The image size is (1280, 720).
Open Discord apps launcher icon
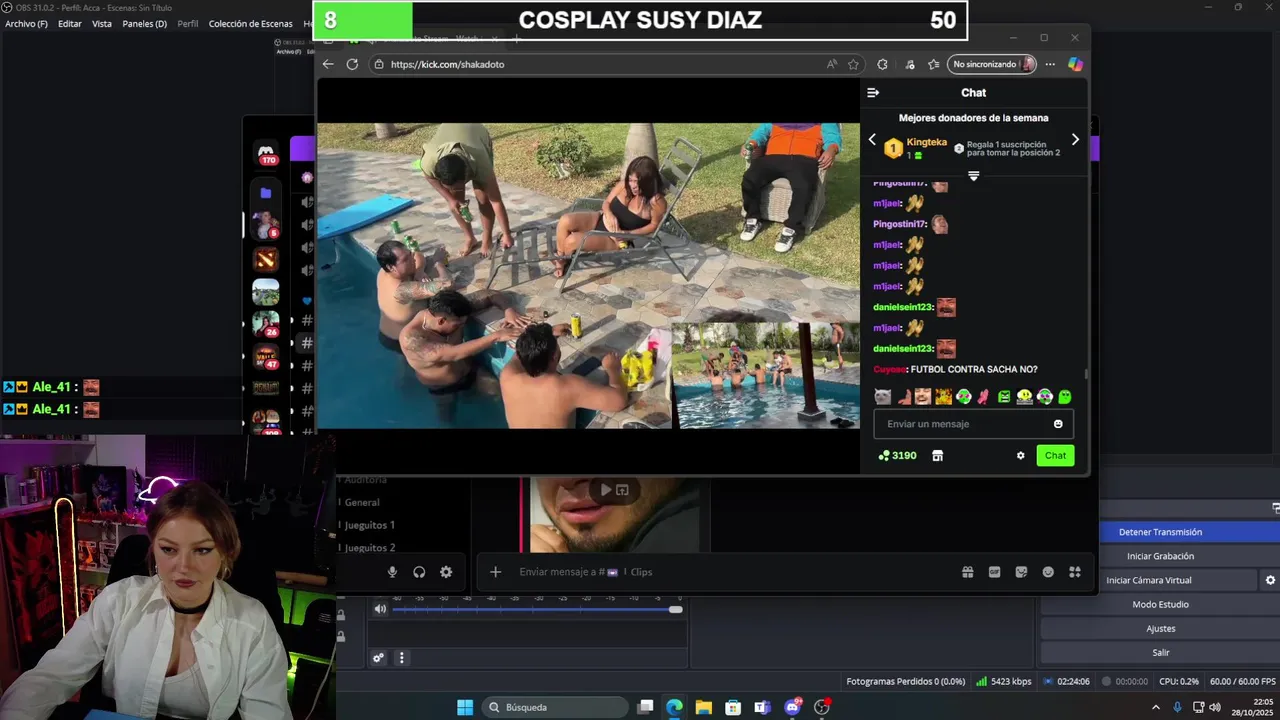pyautogui.click(x=1075, y=572)
